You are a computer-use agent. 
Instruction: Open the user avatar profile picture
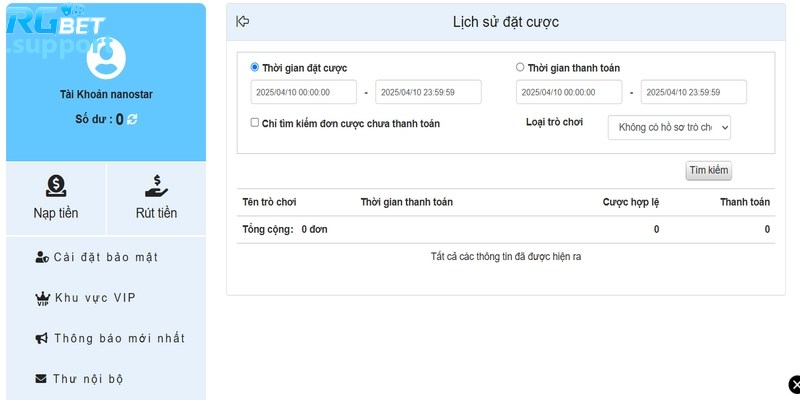[x=106, y=59]
